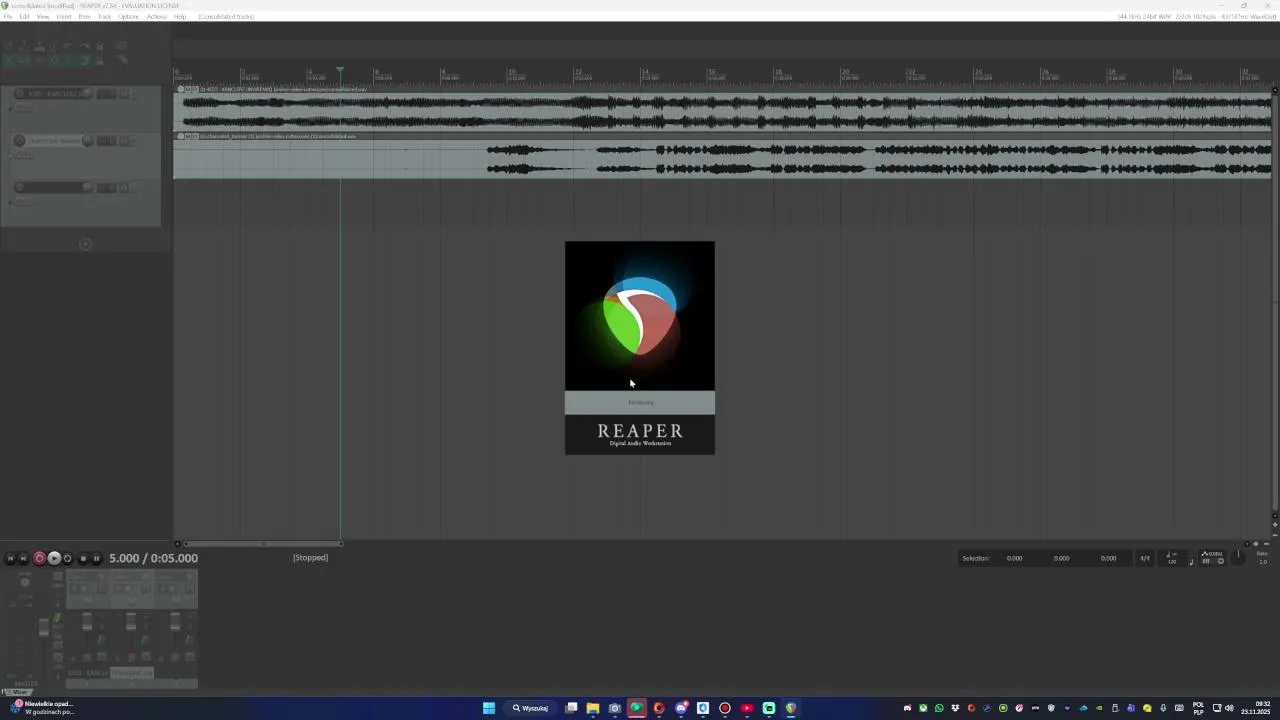Viewport: 1280px width, 720px height.
Task: Open the global automation override control
Action: pos(1212,557)
